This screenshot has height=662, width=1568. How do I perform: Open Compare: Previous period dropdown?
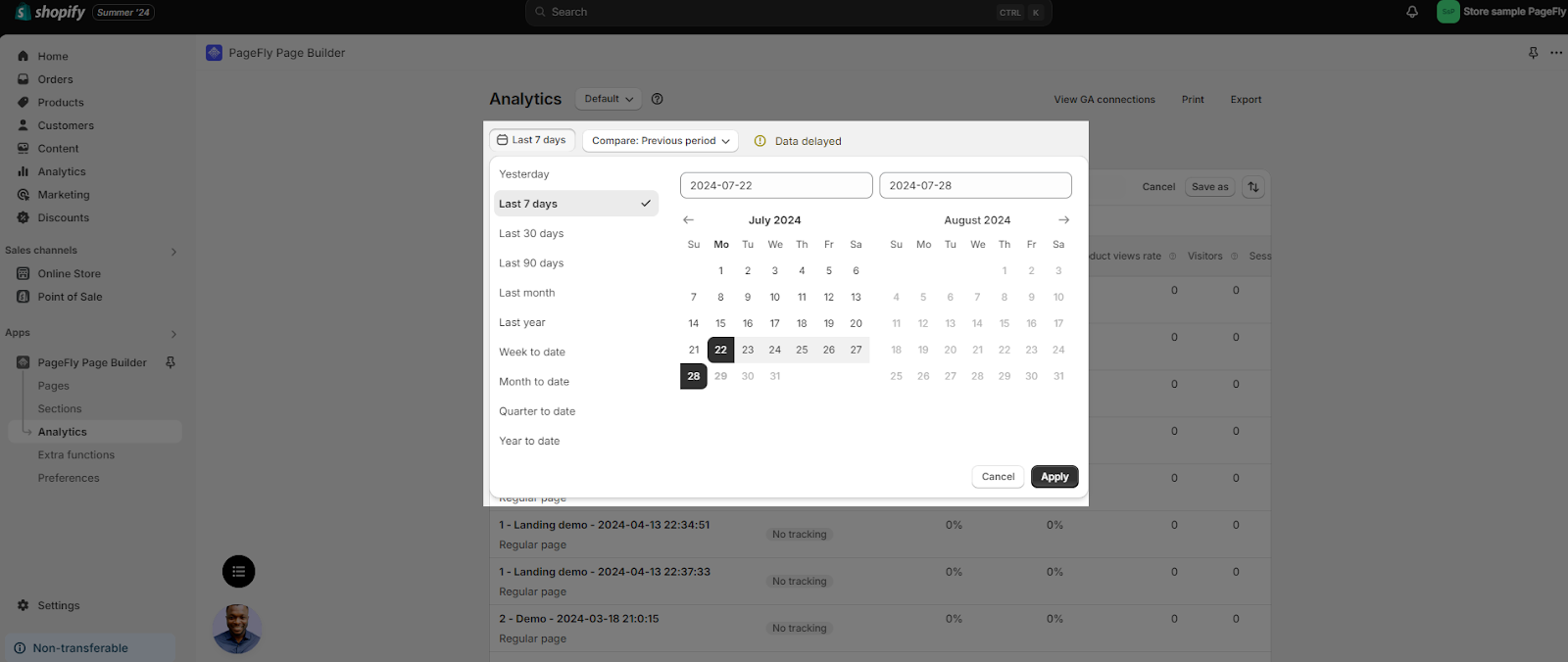click(661, 141)
